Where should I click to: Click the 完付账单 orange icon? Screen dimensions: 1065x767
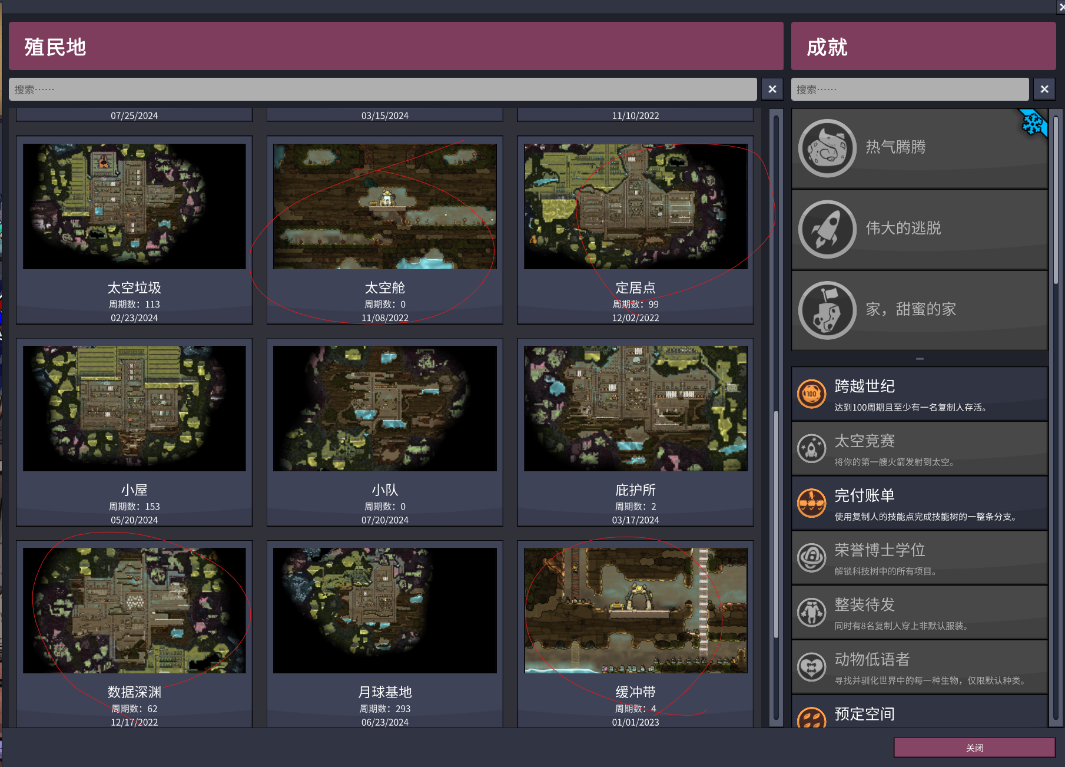tap(811, 503)
